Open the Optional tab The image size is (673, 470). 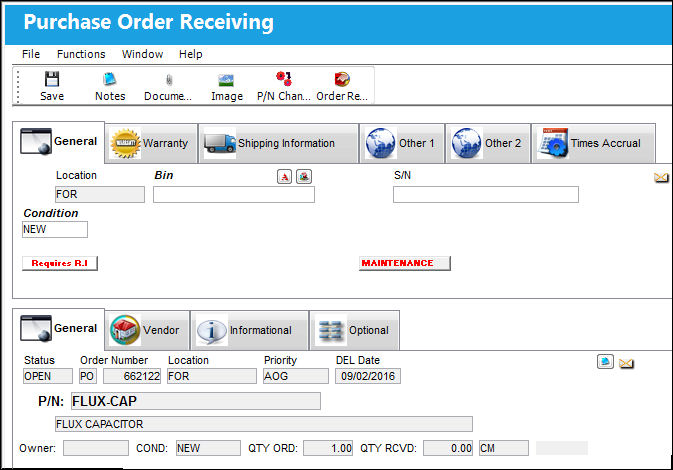[x=355, y=330]
